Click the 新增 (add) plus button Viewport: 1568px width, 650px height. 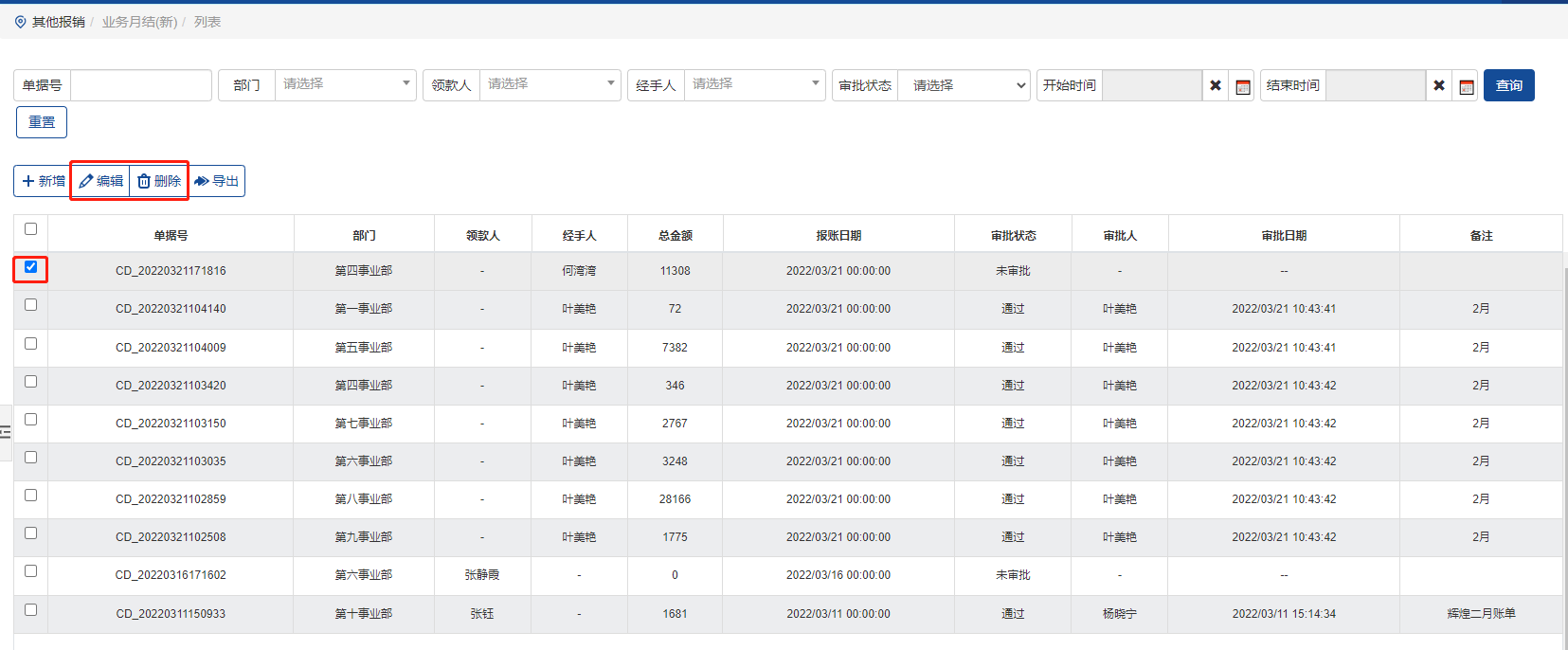pos(43,181)
